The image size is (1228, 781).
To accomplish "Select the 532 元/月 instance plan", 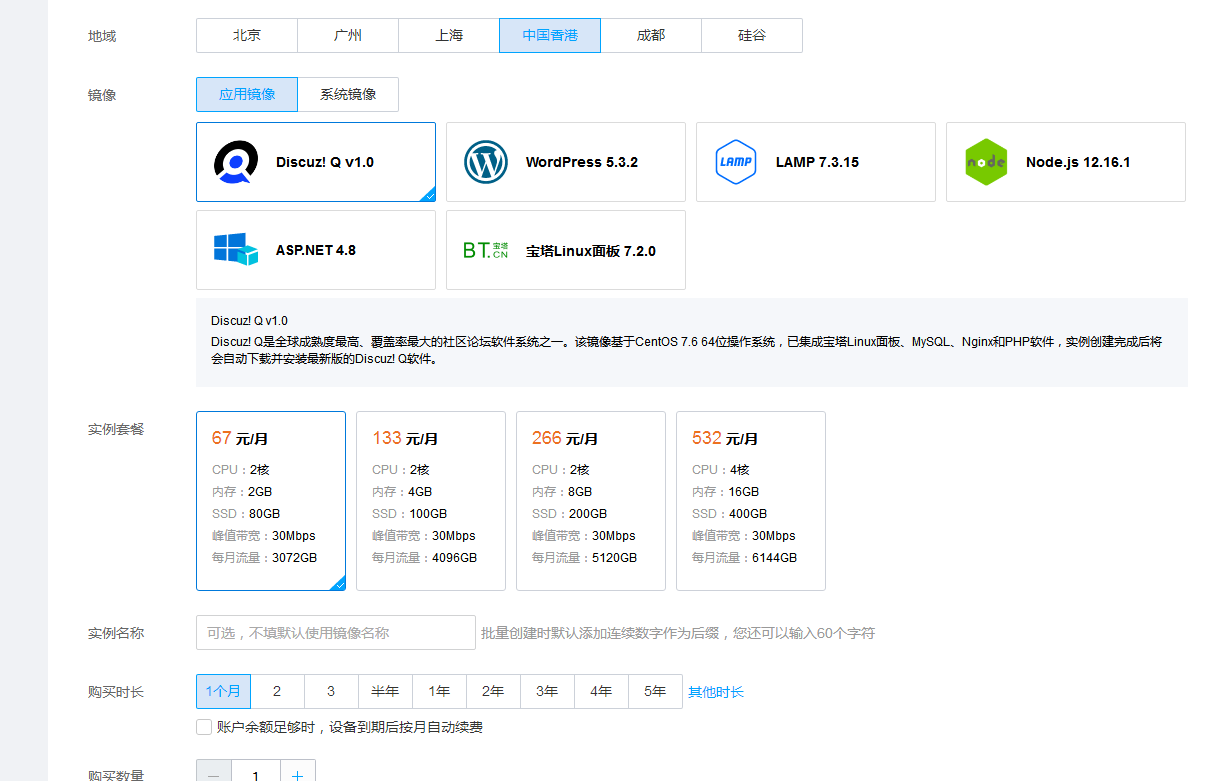I will pyautogui.click(x=751, y=501).
